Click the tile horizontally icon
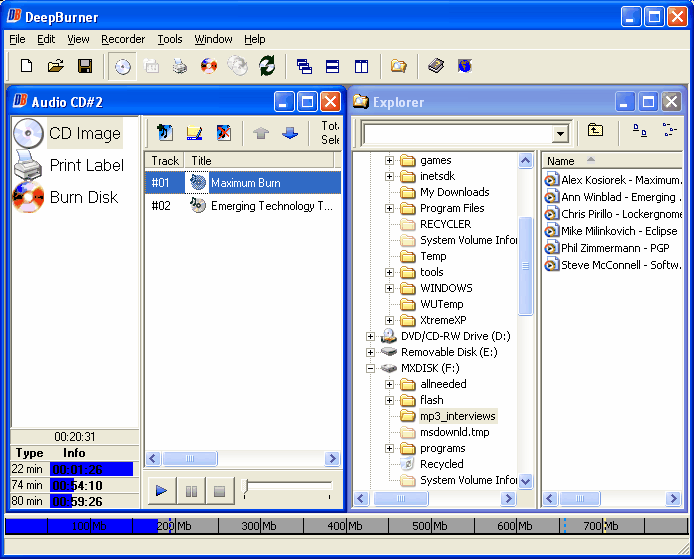The image size is (694, 559). (332, 66)
